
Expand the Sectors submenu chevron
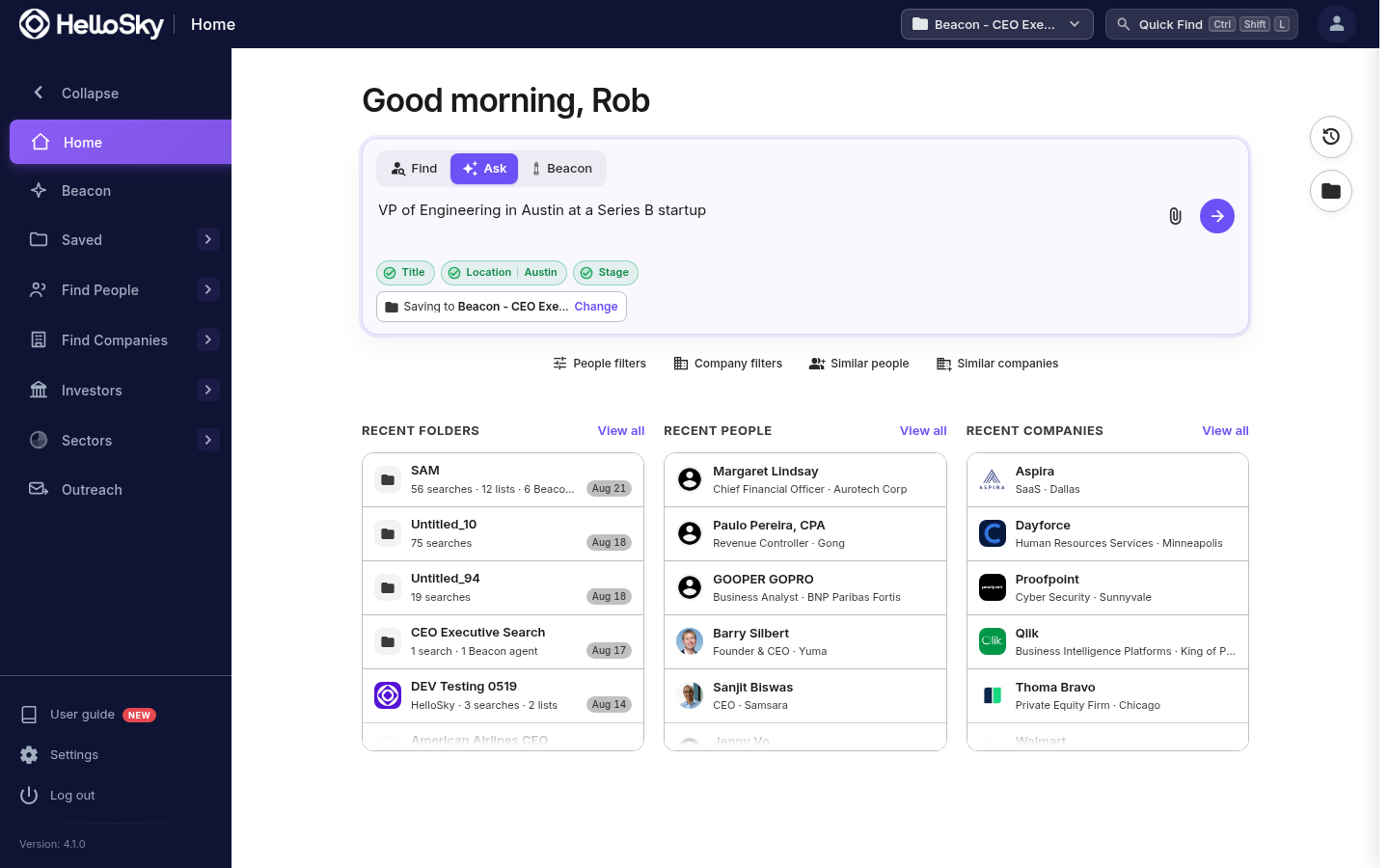208,440
